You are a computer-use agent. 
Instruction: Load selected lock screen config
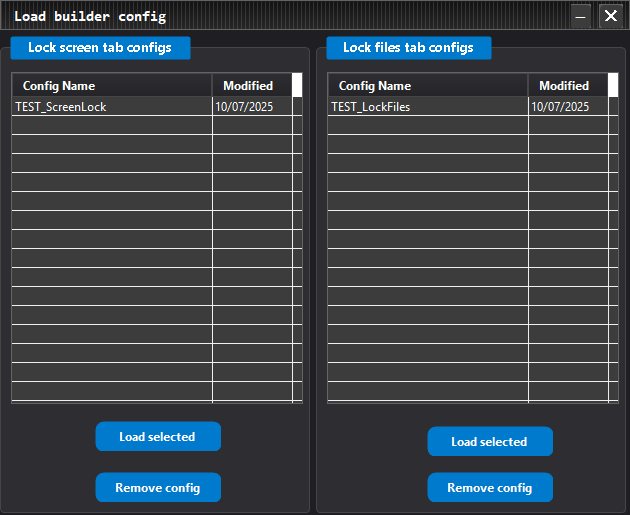[x=158, y=436]
